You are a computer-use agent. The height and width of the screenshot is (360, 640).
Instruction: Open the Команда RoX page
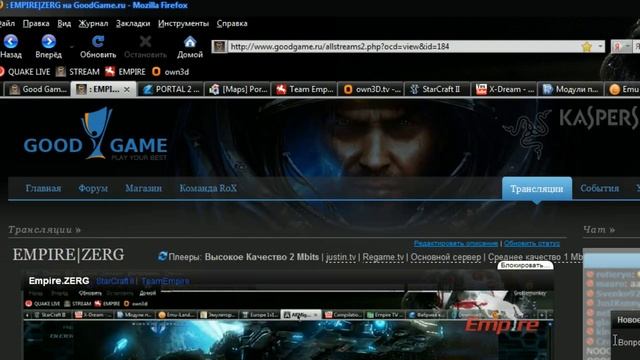(208, 189)
